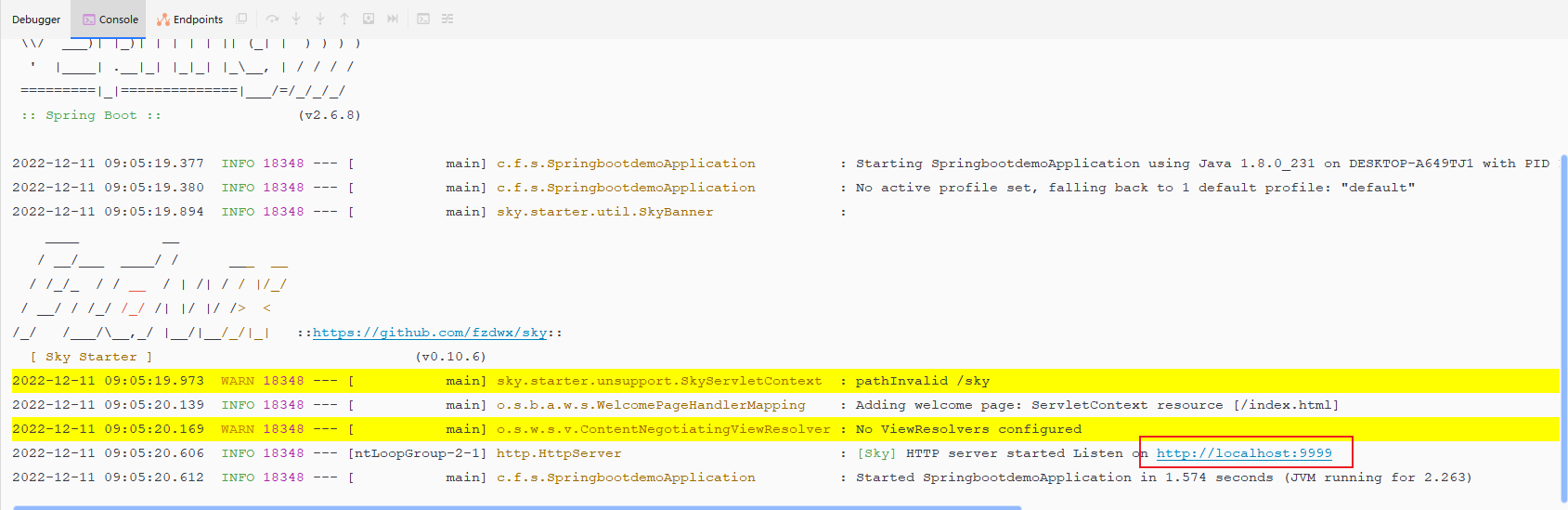Image resolution: width=1568 pixels, height=510 pixels.
Task: Click the Step Over arrow icon
Action: (272, 19)
